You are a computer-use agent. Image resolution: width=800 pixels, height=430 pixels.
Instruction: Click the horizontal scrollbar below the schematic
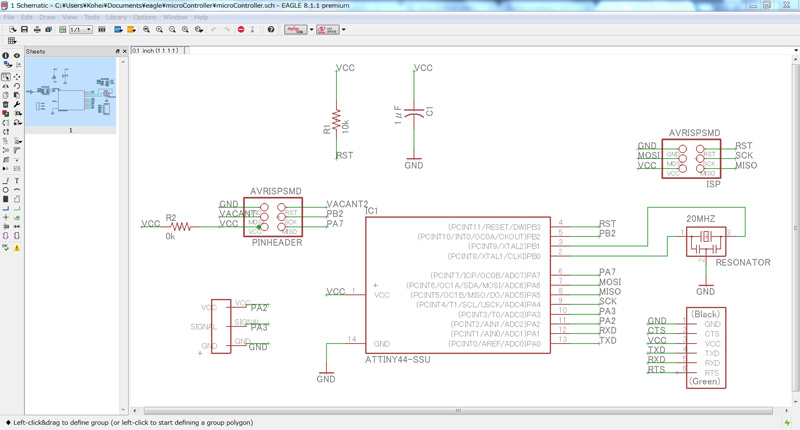point(458,411)
